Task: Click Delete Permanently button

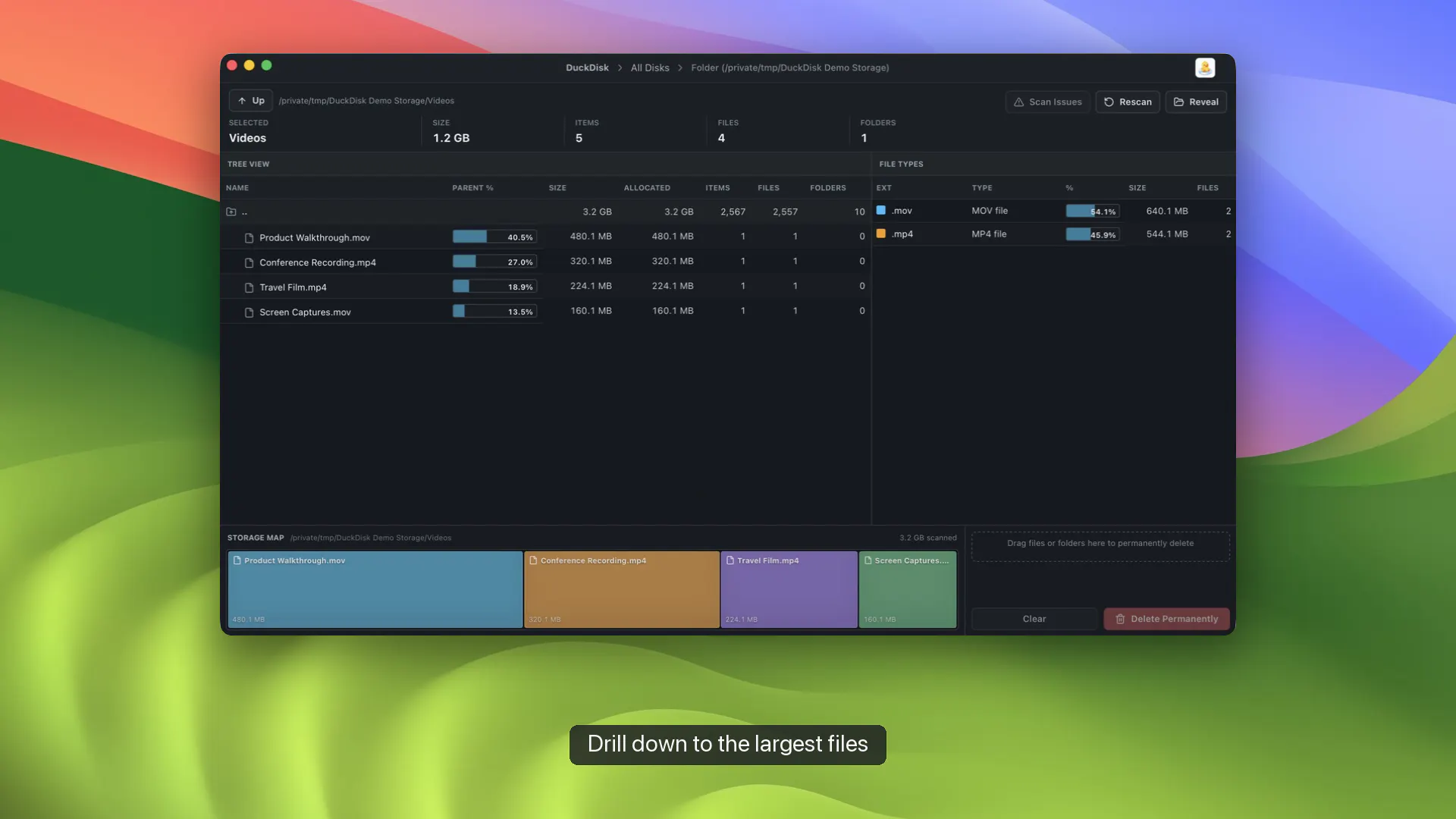Action: 1166,620
